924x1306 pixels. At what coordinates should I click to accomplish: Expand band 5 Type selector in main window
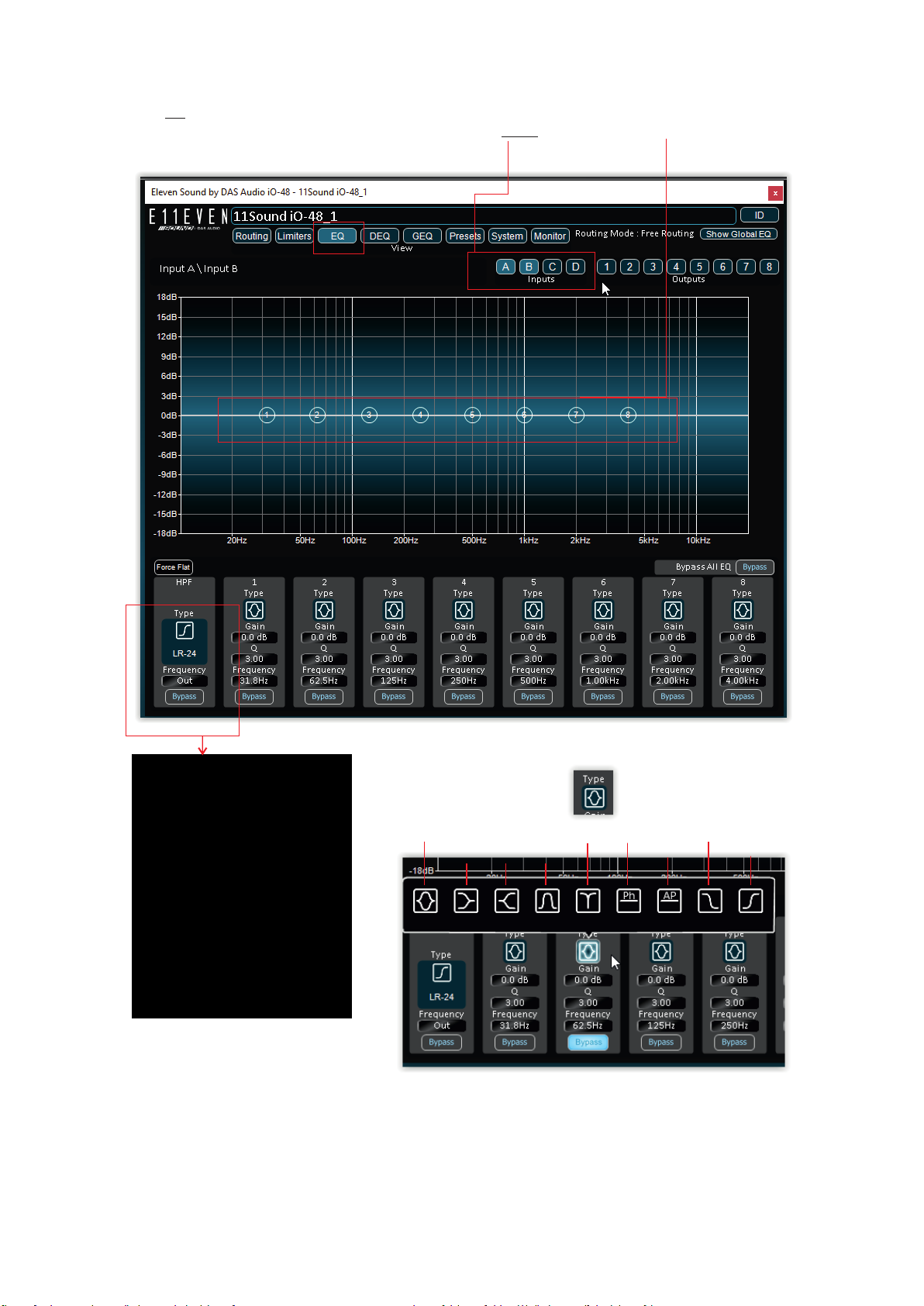click(533, 610)
